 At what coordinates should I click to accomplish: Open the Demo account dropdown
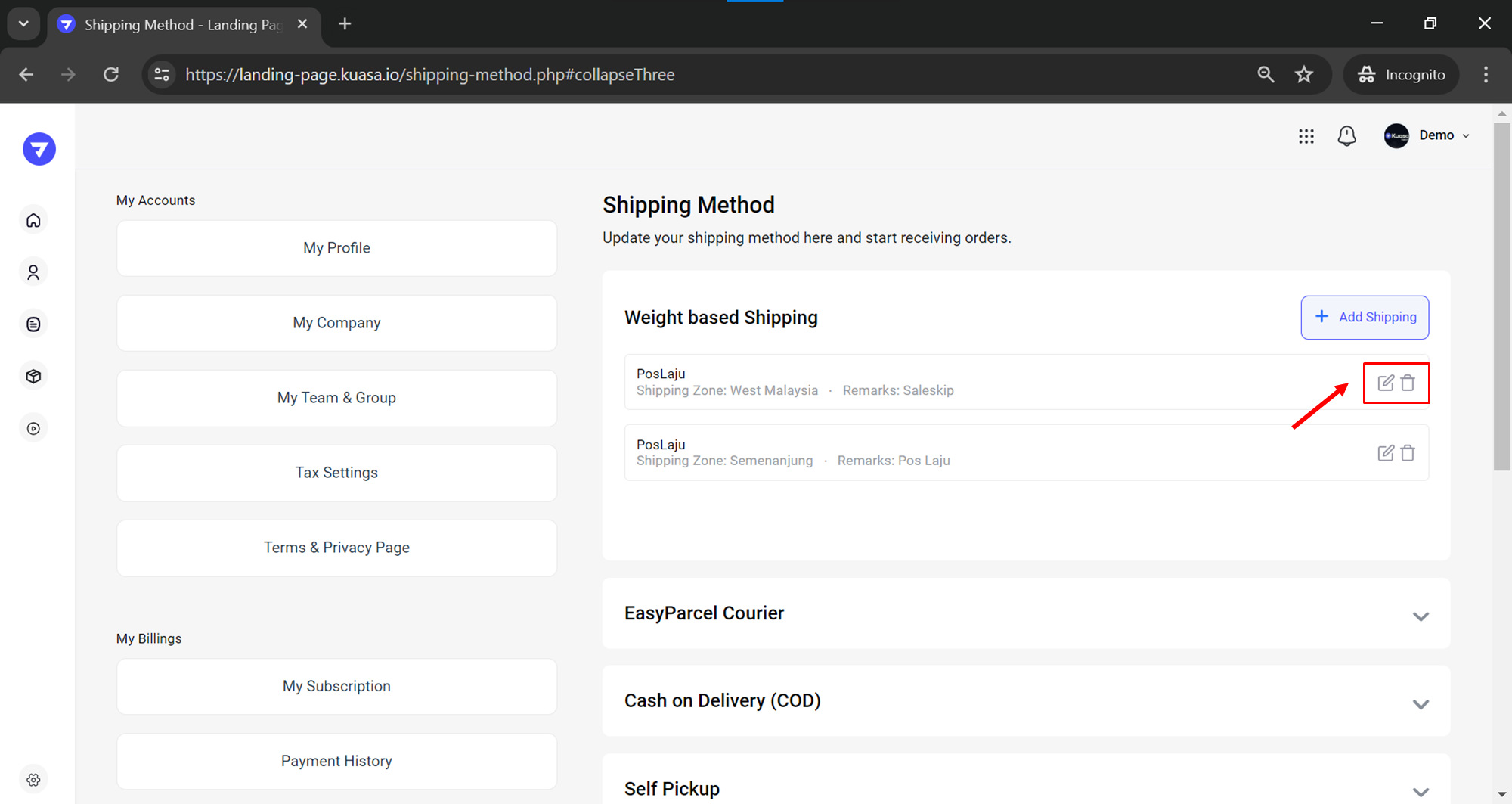1427,135
